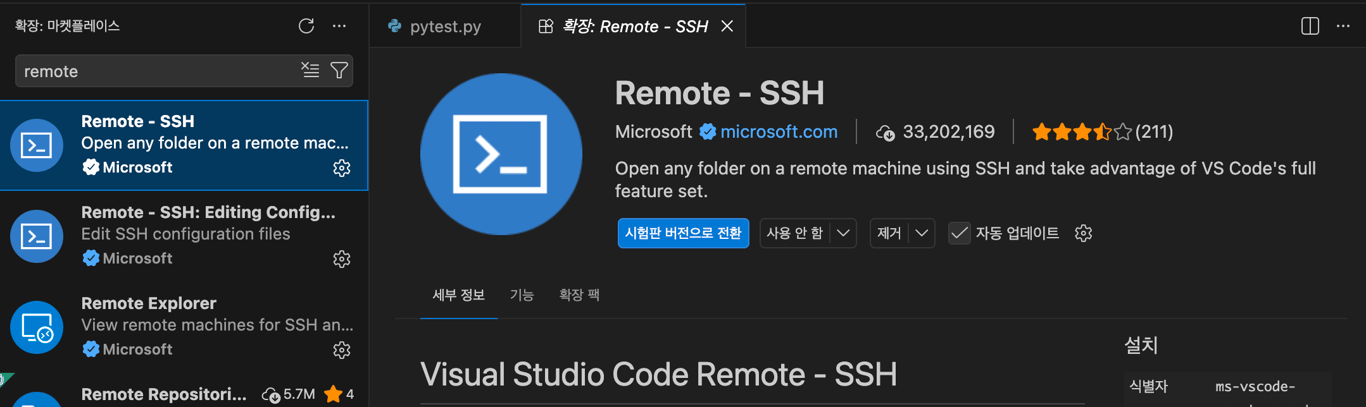Open the 기능 tab
Viewport: 1366px width, 407px height.
pos(522,295)
